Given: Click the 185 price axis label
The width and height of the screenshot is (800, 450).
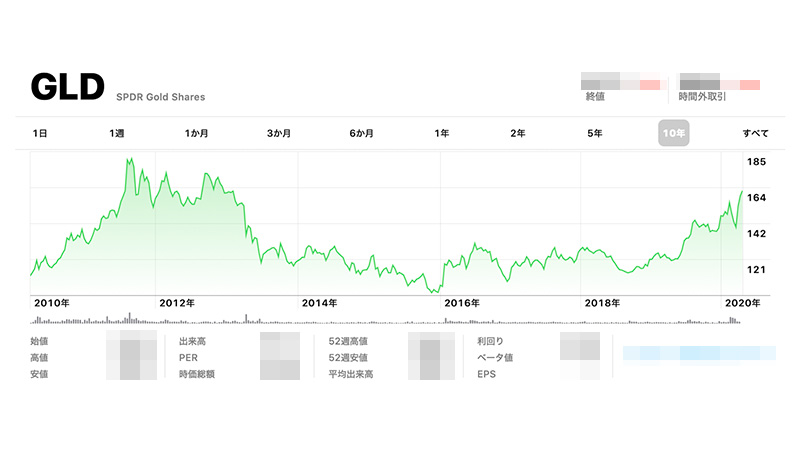Looking at the screenshot, I should click(756, 162).
